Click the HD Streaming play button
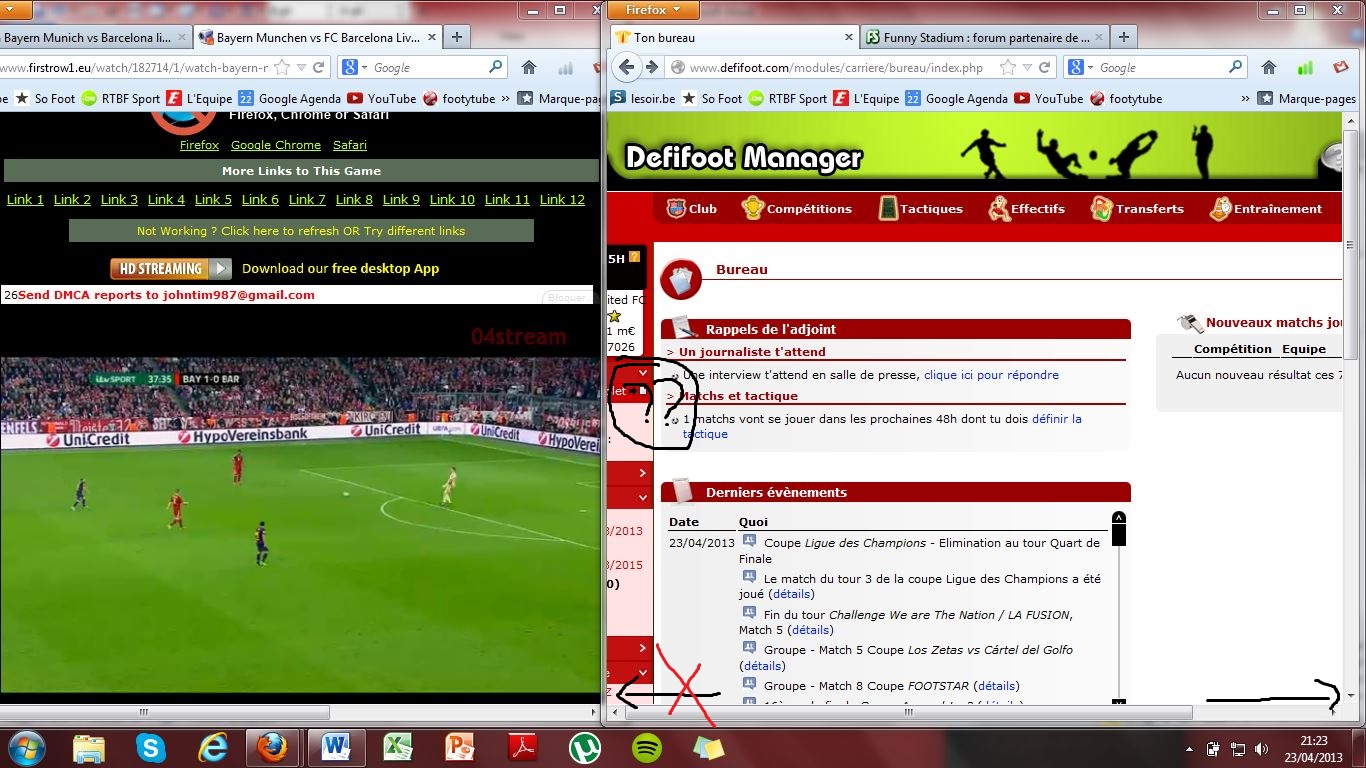The width and height of the screenshot is (1366, 768). (x=171, y=268)
